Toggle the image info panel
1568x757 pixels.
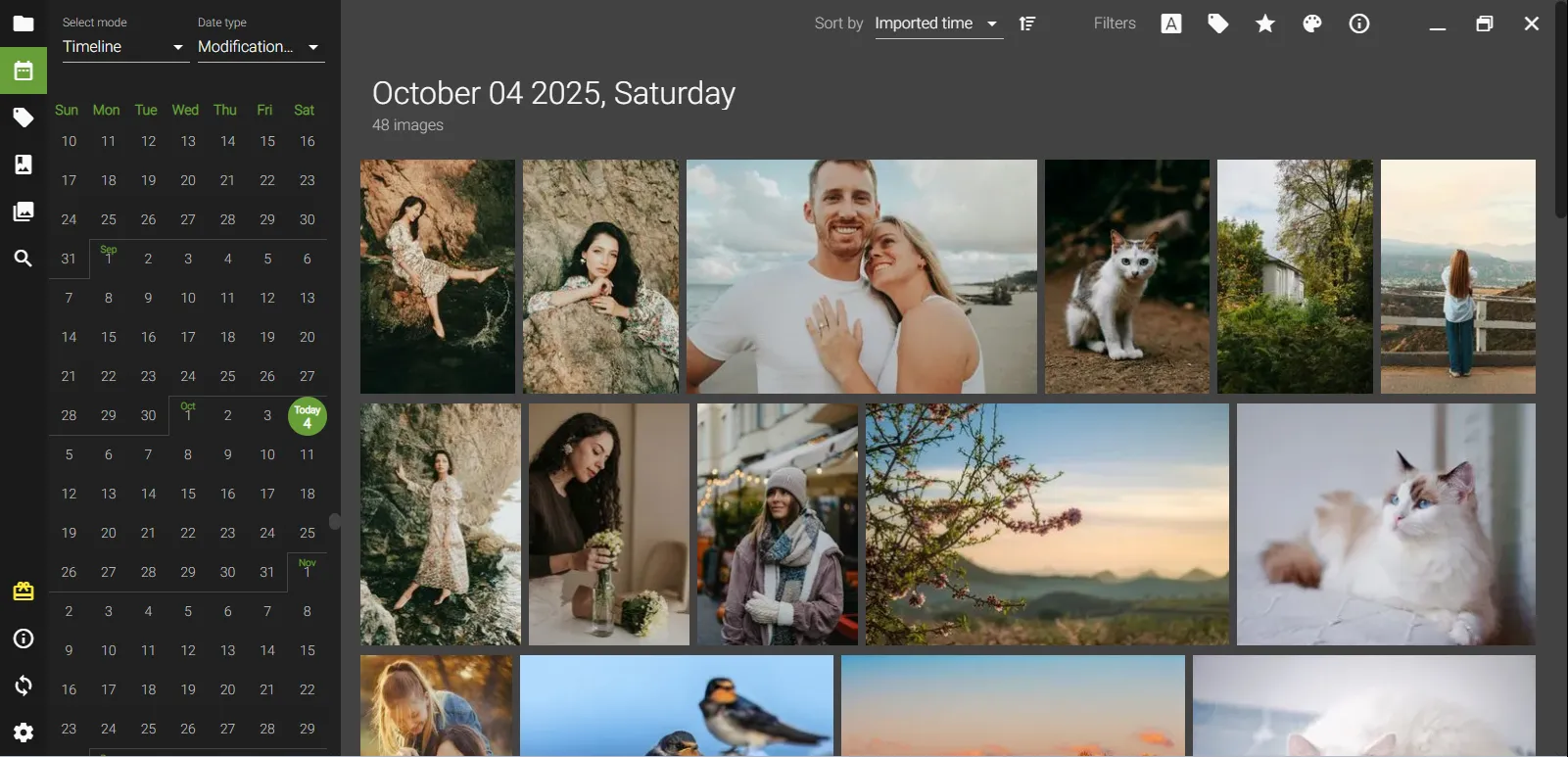coord(1359,24)
